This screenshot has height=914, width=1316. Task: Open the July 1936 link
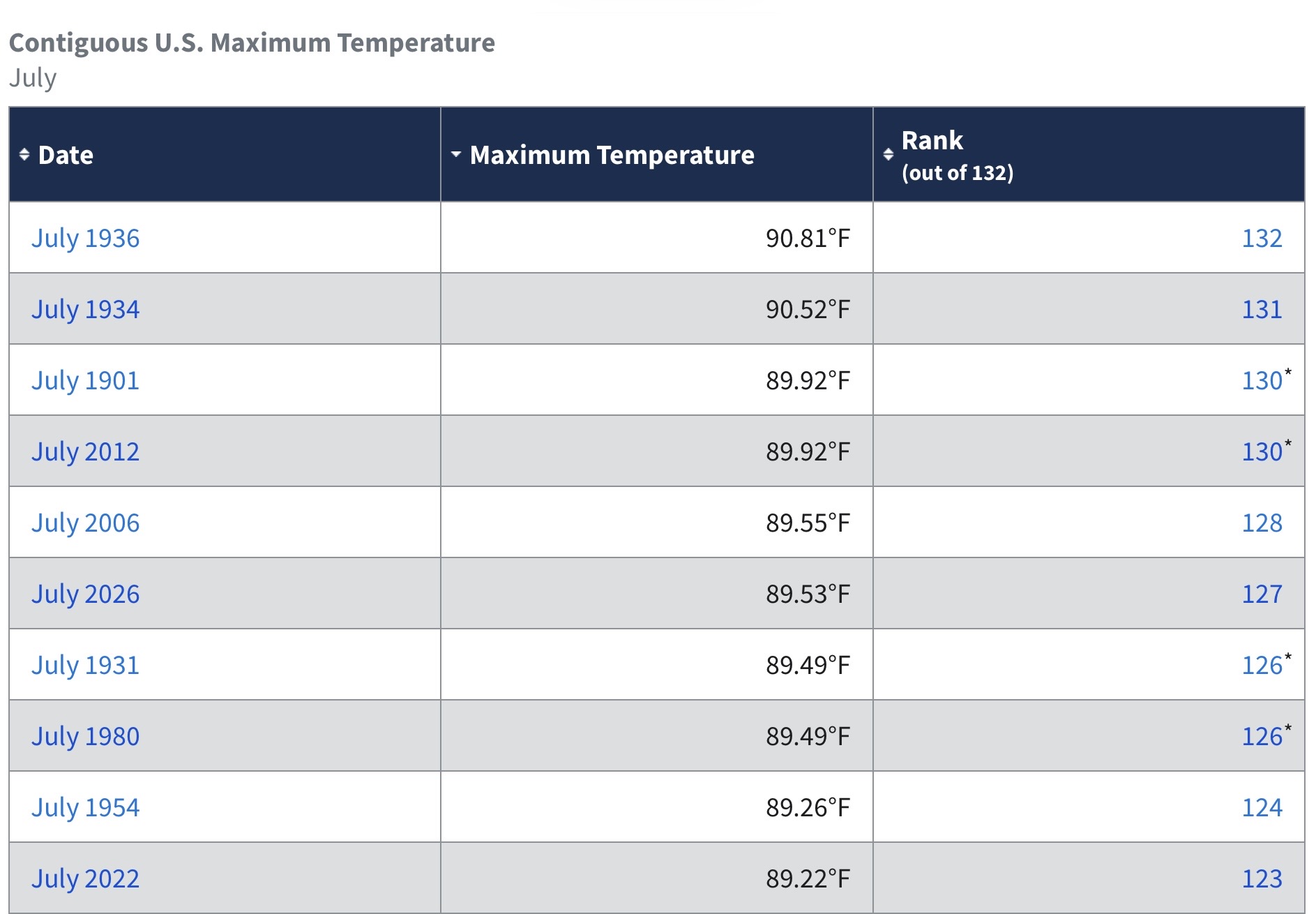(85, 239)
